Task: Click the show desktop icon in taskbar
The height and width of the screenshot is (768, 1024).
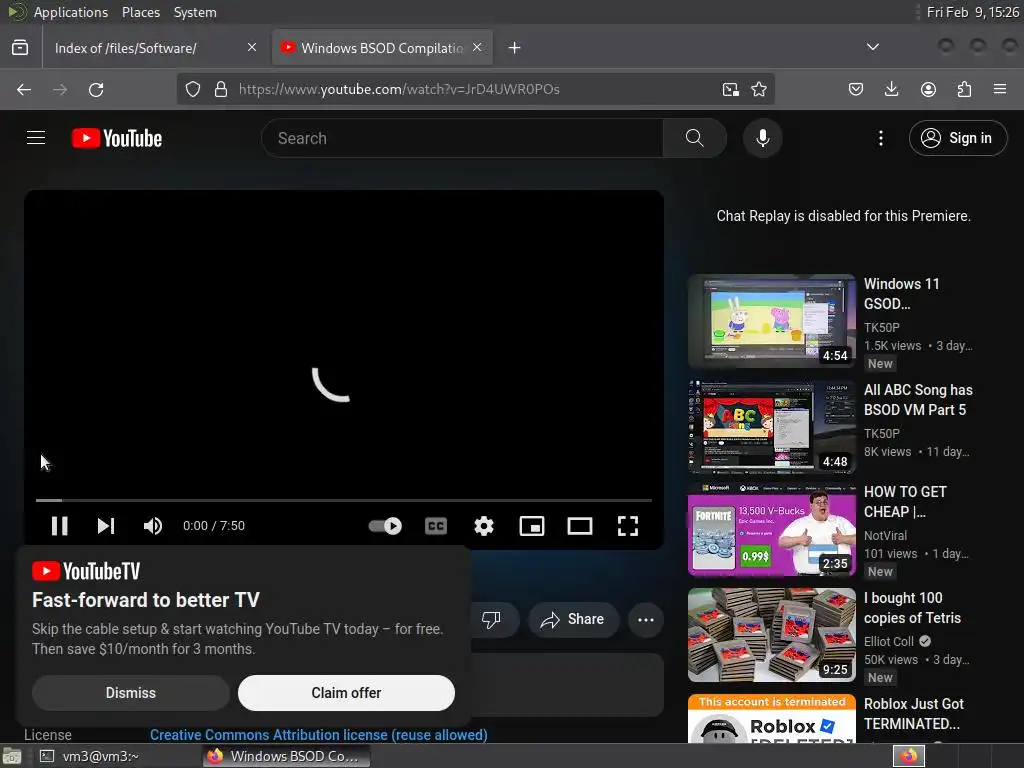Action: [x=12, y=756]
